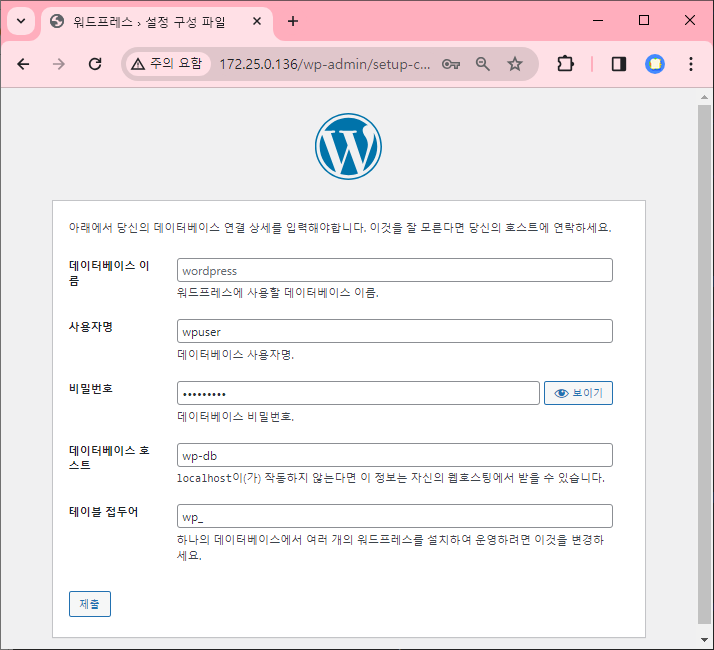Screen dimensions: 714x650
Task: Click the forward navigation arrow
Action: tap(59, 64)
